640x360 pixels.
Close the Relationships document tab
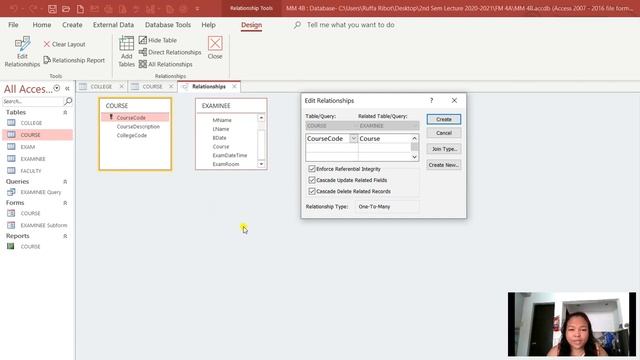tap(234, 87)
